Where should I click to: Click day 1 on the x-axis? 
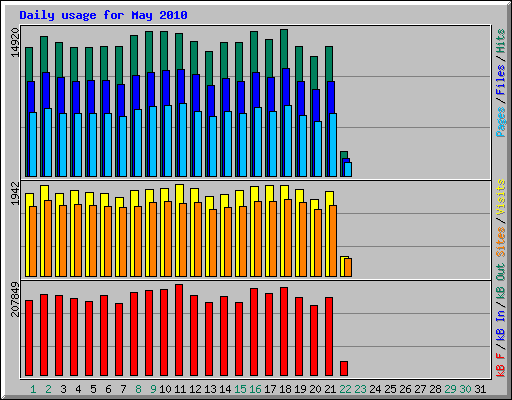pyautogui.click(x=33, y=389)
